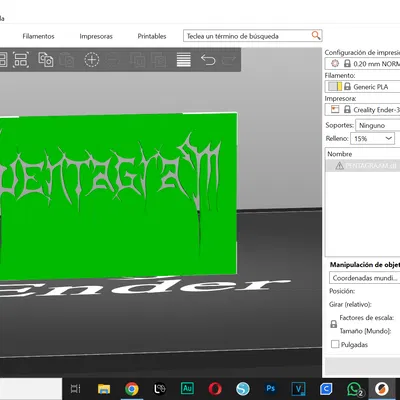This screenshot has height=400, width=400.
Task: Toggle the scale factors lock icon
Action: tap(334, 324)
